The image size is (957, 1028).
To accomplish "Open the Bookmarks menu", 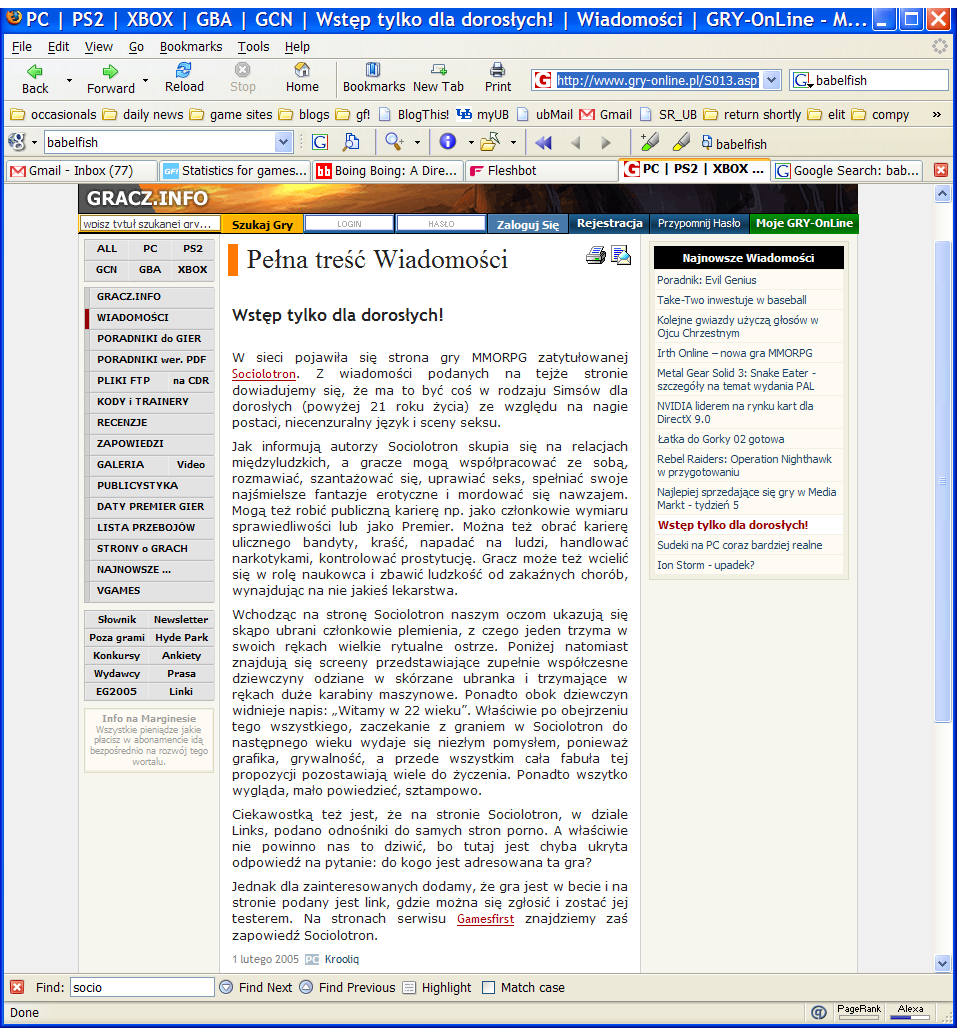I will pos(190,47).
